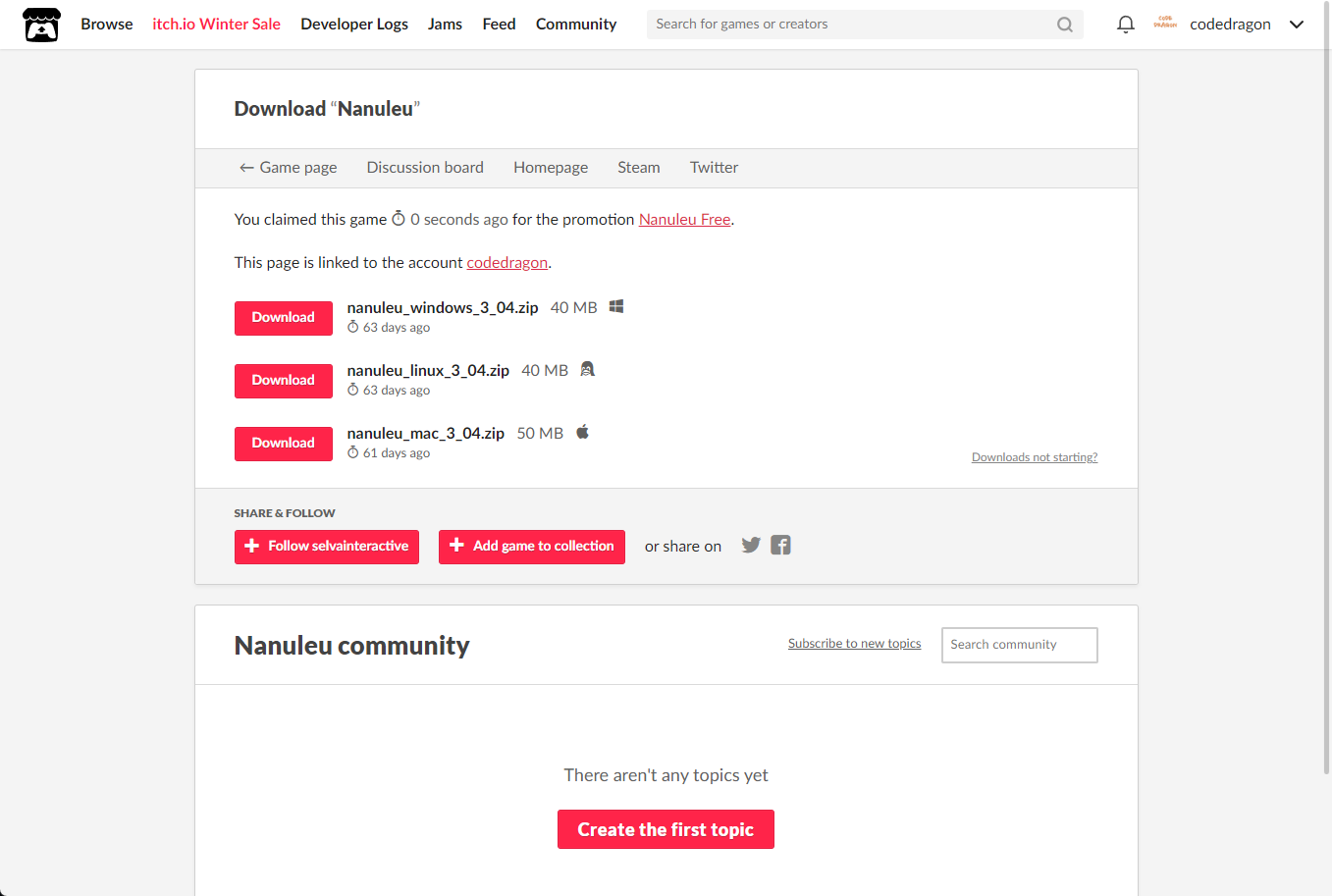Open the Browse menu item

[x=107, y=25]
